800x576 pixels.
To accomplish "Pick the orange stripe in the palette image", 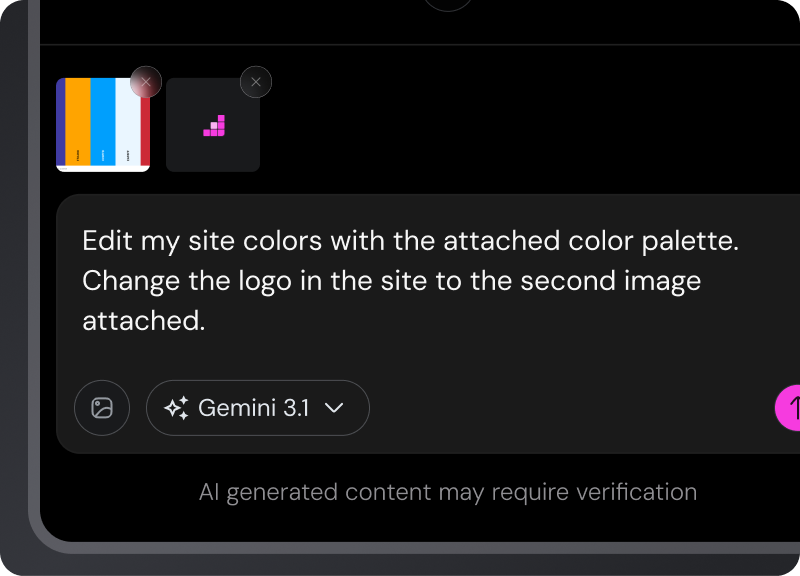I will point(77,120).
